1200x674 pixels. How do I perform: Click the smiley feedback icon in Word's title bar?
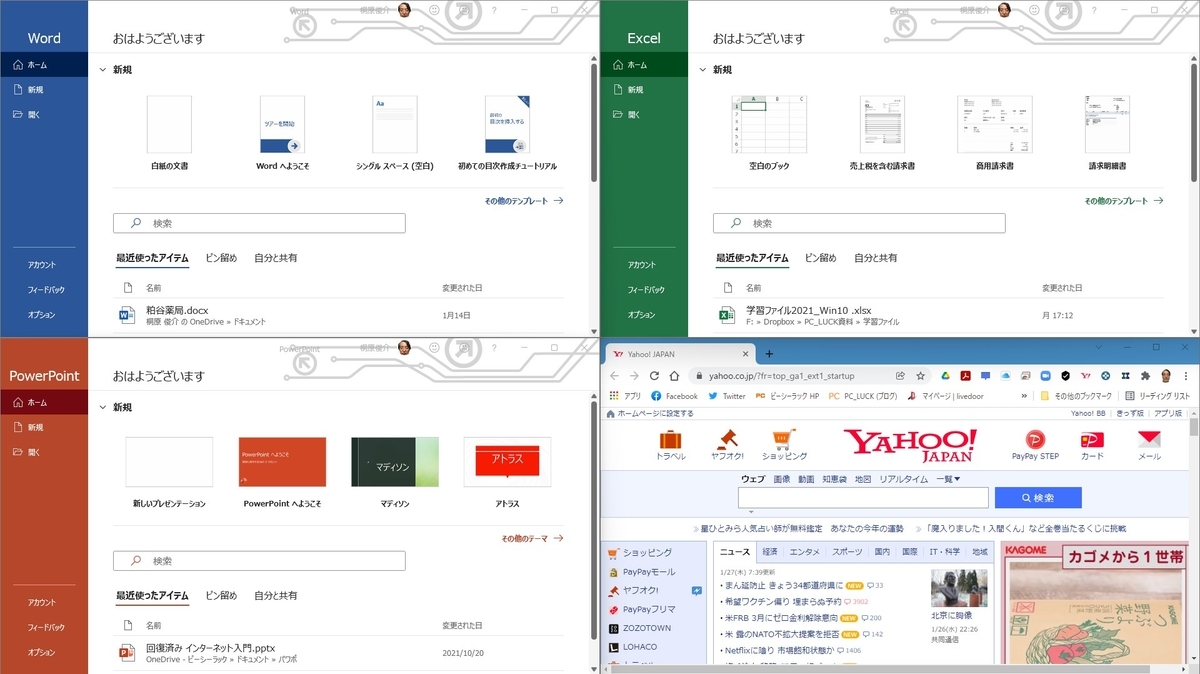[433, 9]
